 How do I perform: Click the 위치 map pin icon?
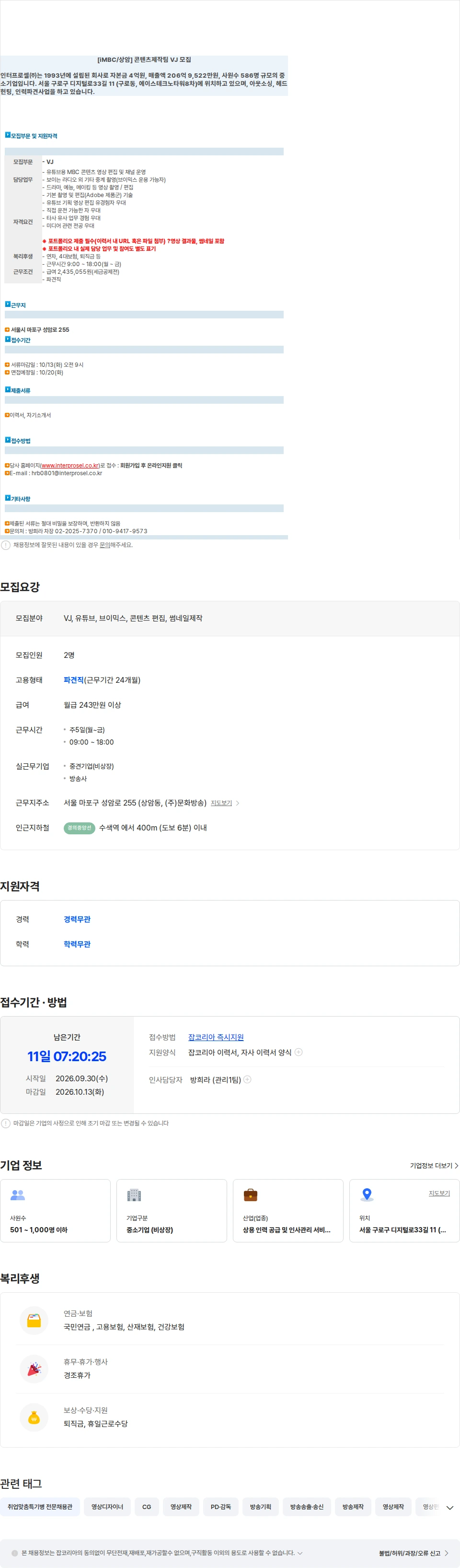[367, 1194]
